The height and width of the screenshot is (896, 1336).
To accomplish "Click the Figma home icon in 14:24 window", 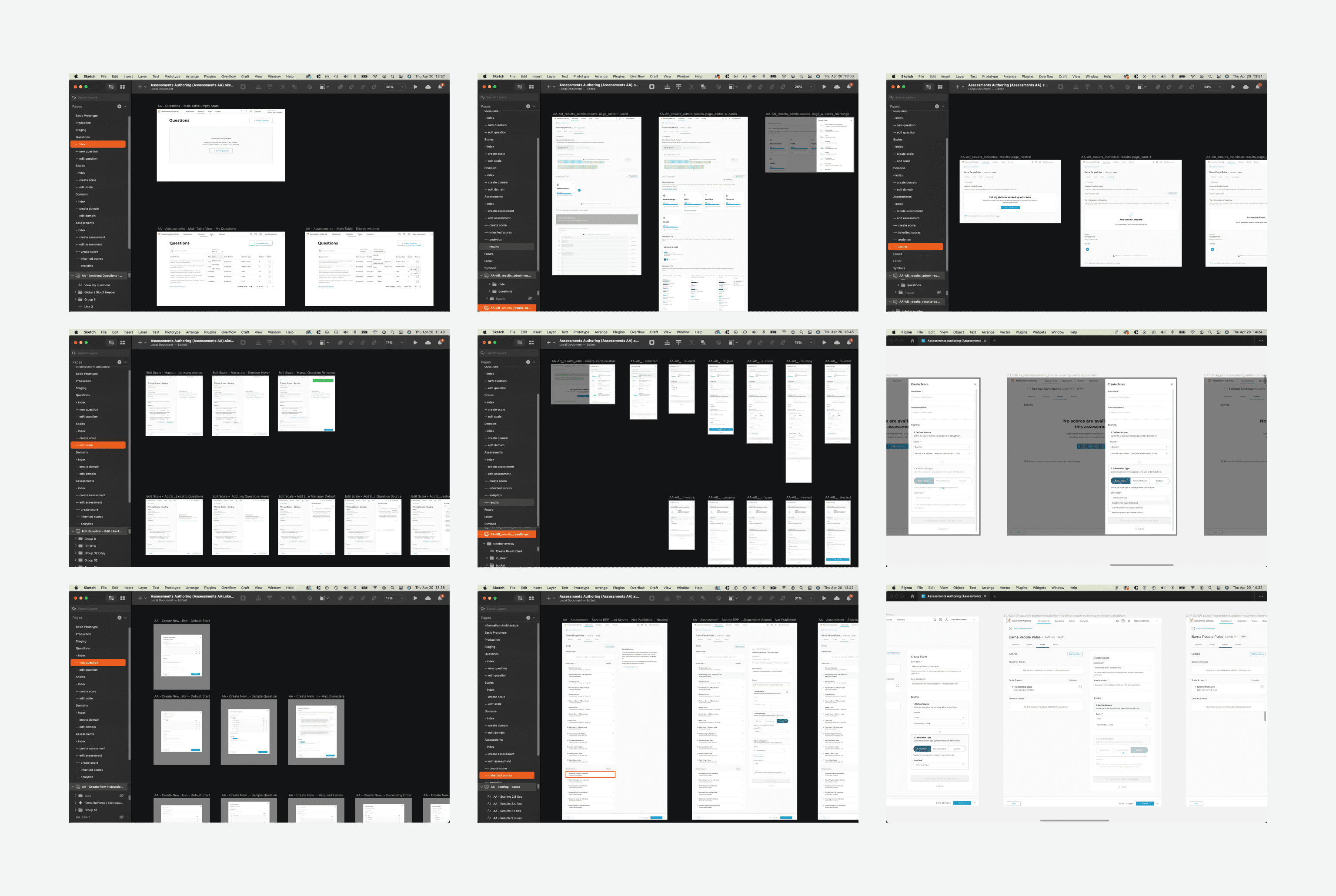I will coord(912,341).
